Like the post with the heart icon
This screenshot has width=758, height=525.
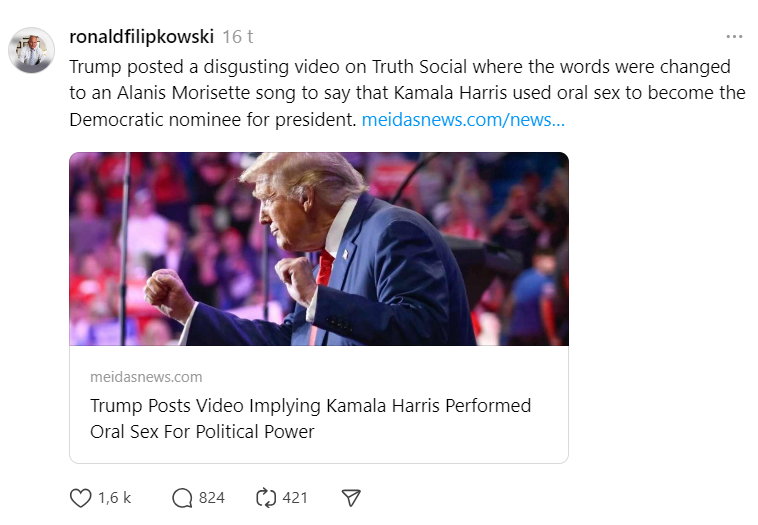point(81,497)
